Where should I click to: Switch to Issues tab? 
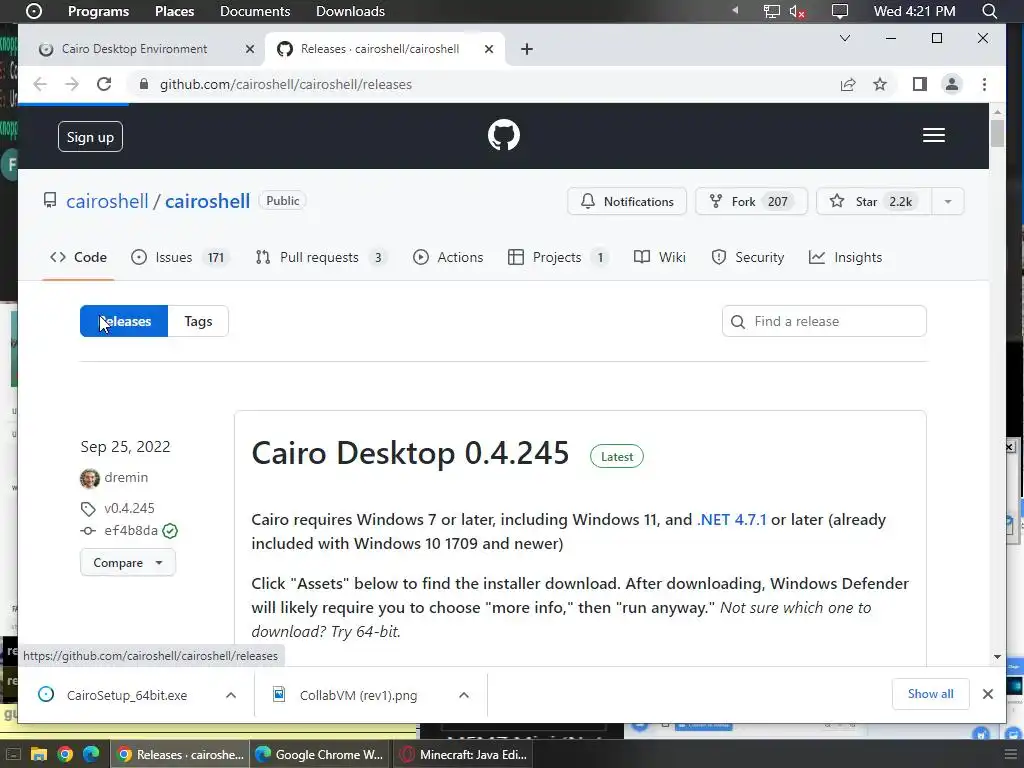(x=180, y=257)
